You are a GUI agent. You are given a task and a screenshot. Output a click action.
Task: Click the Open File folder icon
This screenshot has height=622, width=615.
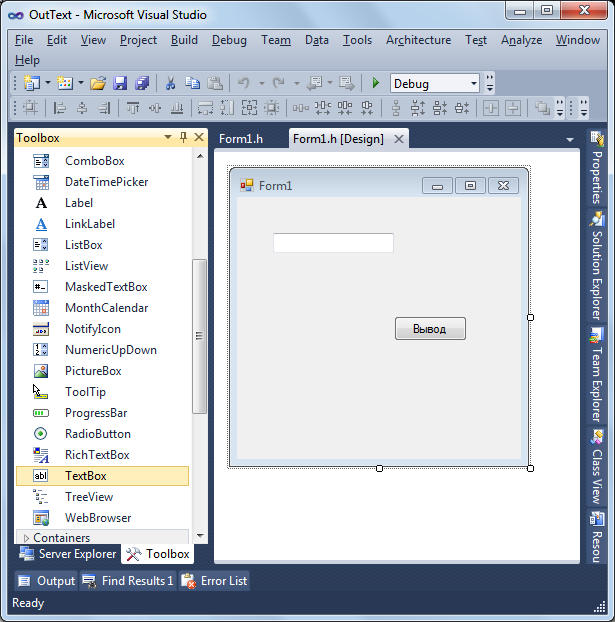point(98,83)
